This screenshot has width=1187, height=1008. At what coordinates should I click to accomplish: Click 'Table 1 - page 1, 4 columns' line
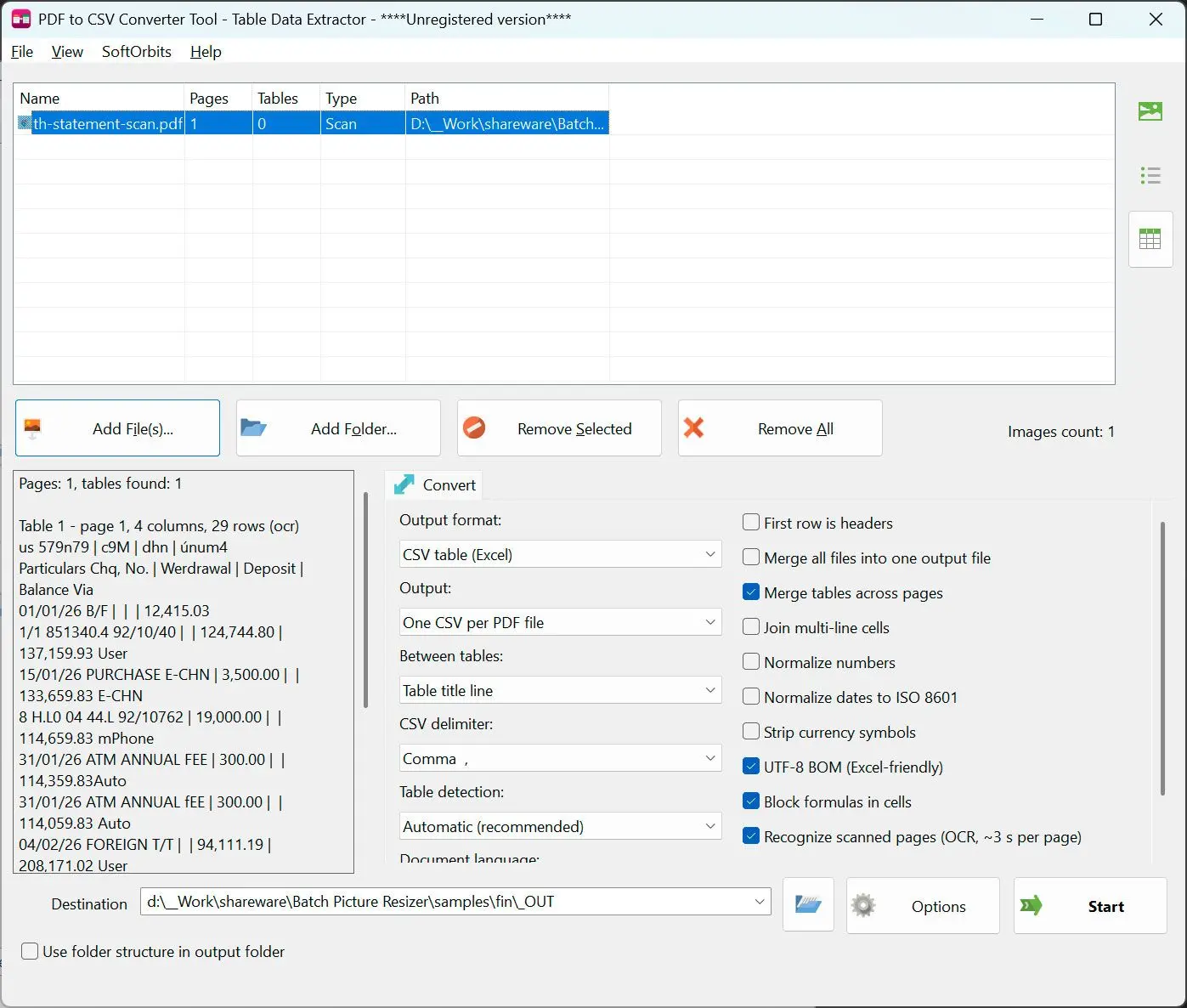point(159,525)
